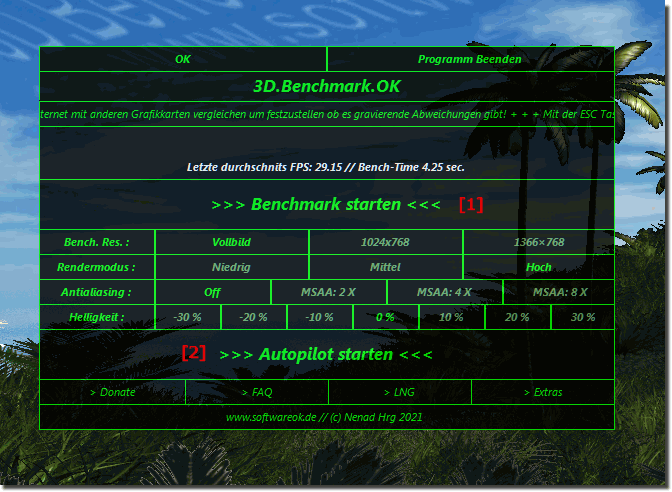Viewport: 672px width, 492px height.
Task: Click Programm Beenden to exit
Action: (470, 59)
